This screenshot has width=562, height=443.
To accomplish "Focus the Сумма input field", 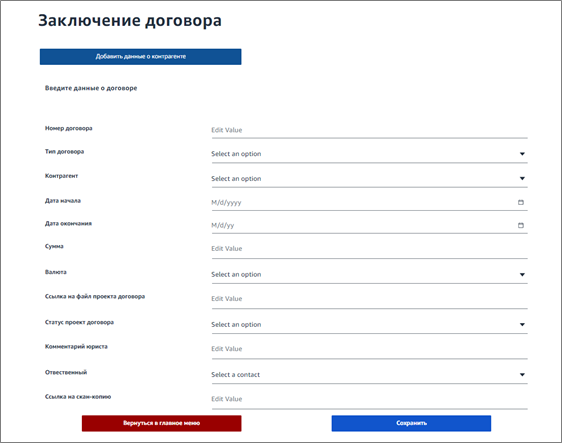I will [370, 249].
